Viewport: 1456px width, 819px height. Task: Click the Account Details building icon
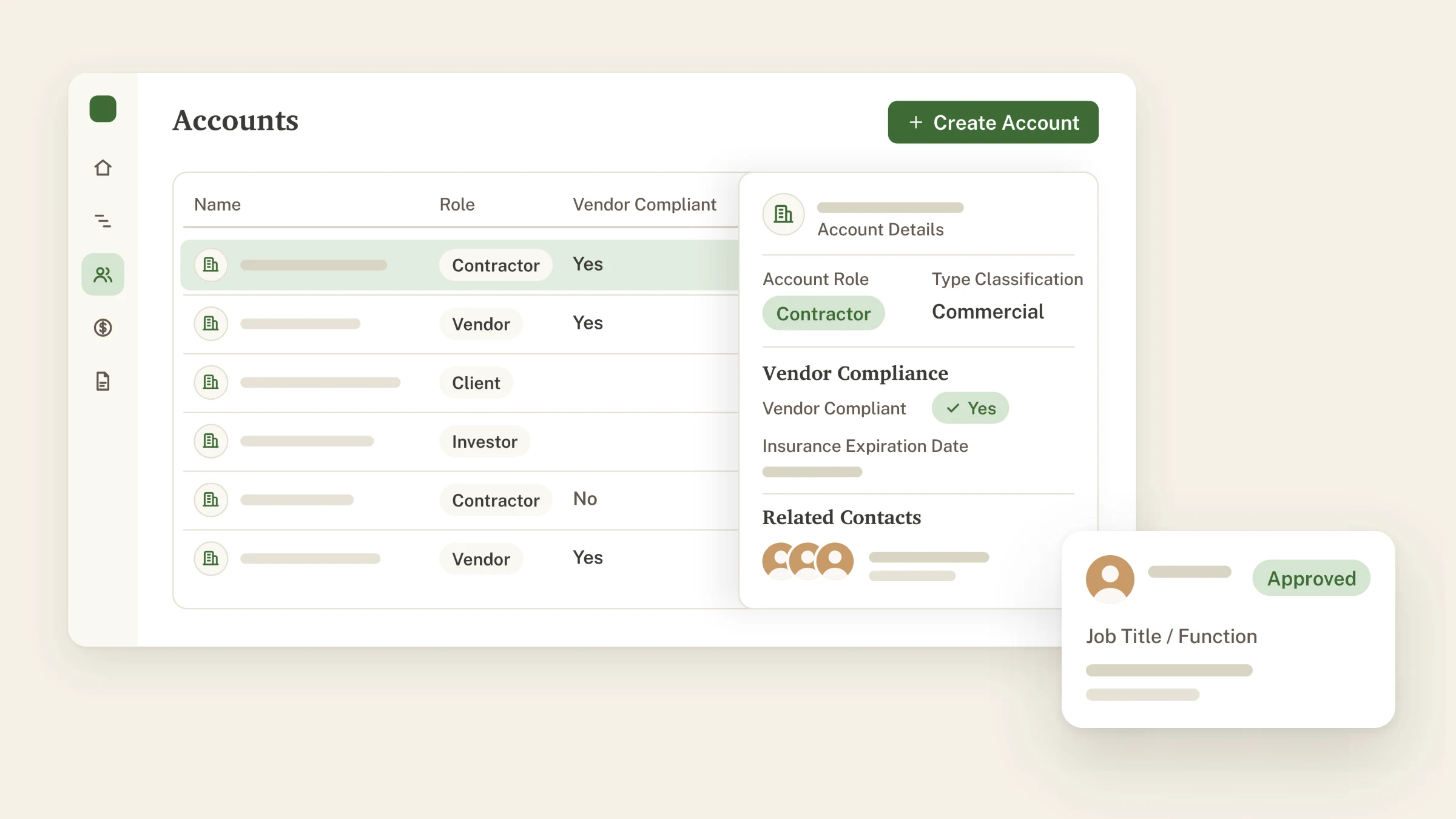click(x=783, y=214)
